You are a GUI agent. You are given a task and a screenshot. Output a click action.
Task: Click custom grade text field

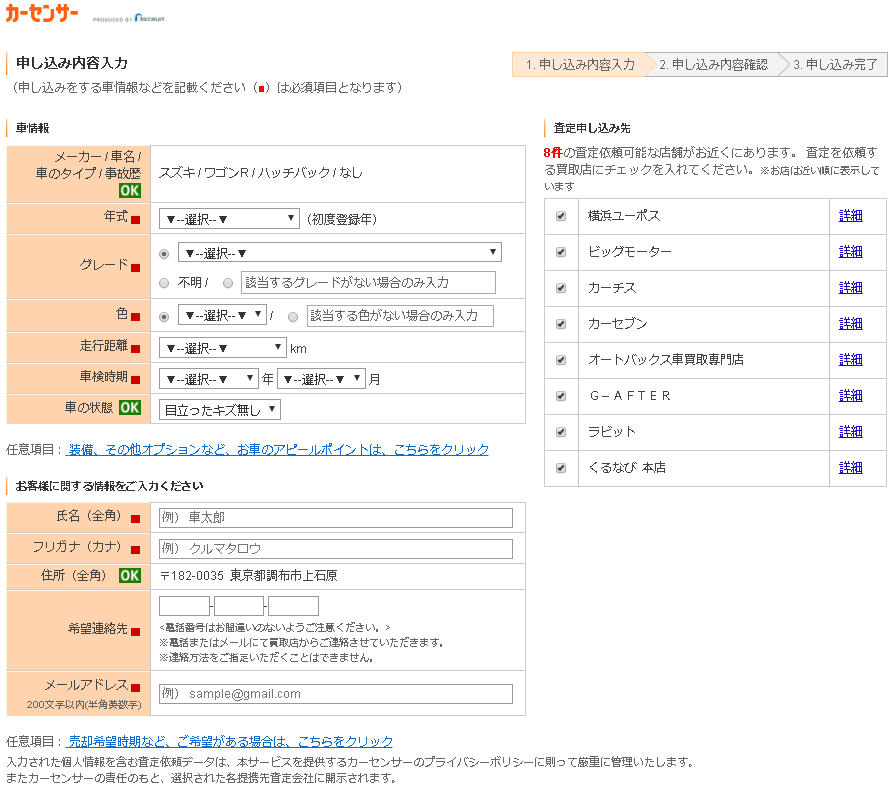click(x=368, y=282)
